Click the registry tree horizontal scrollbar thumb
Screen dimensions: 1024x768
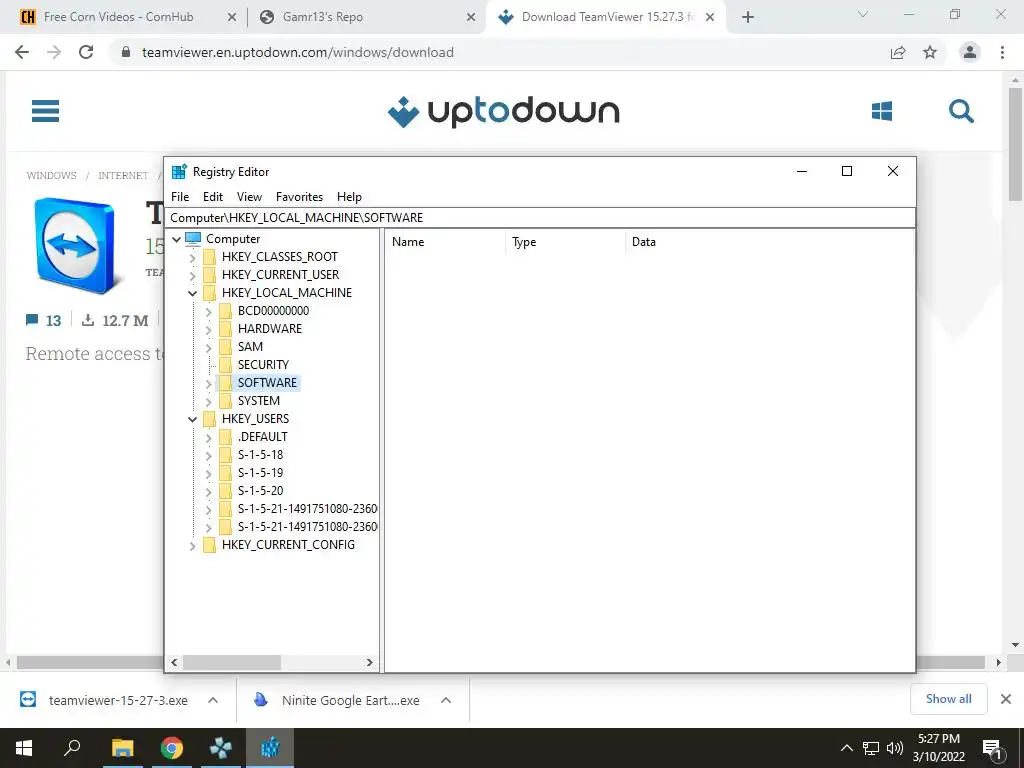232,662
